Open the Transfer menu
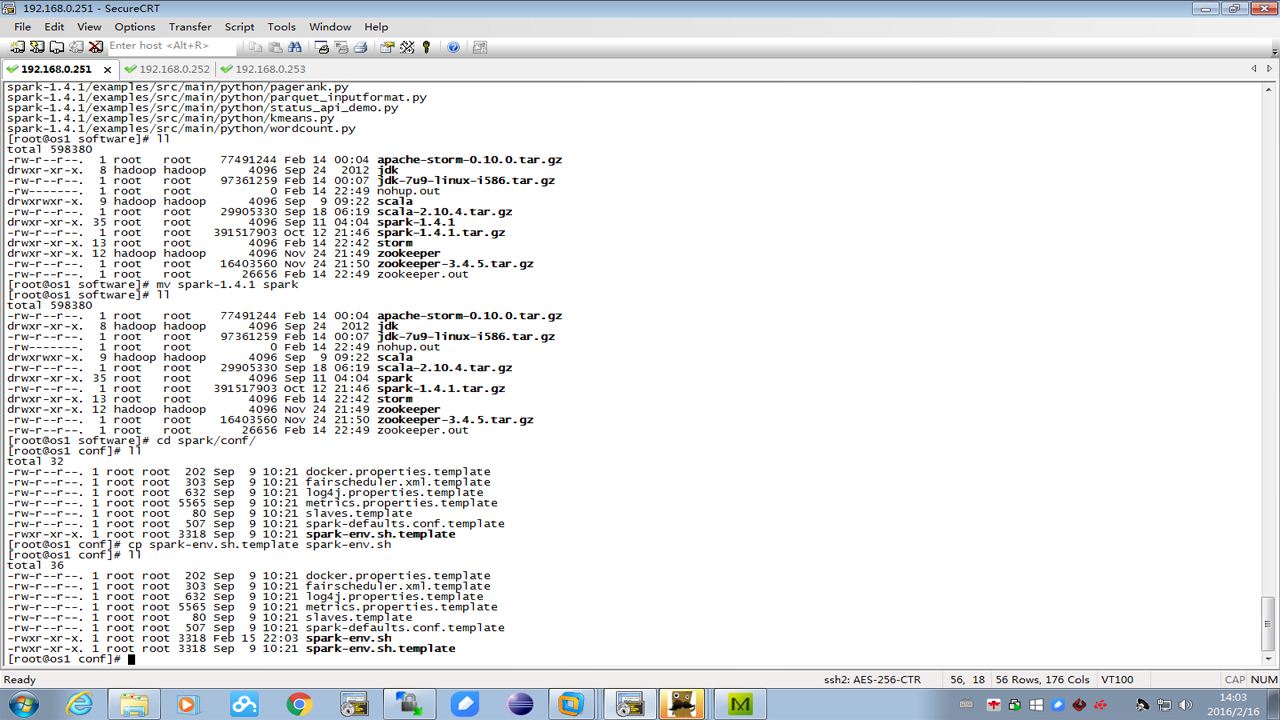 (190, 27)
